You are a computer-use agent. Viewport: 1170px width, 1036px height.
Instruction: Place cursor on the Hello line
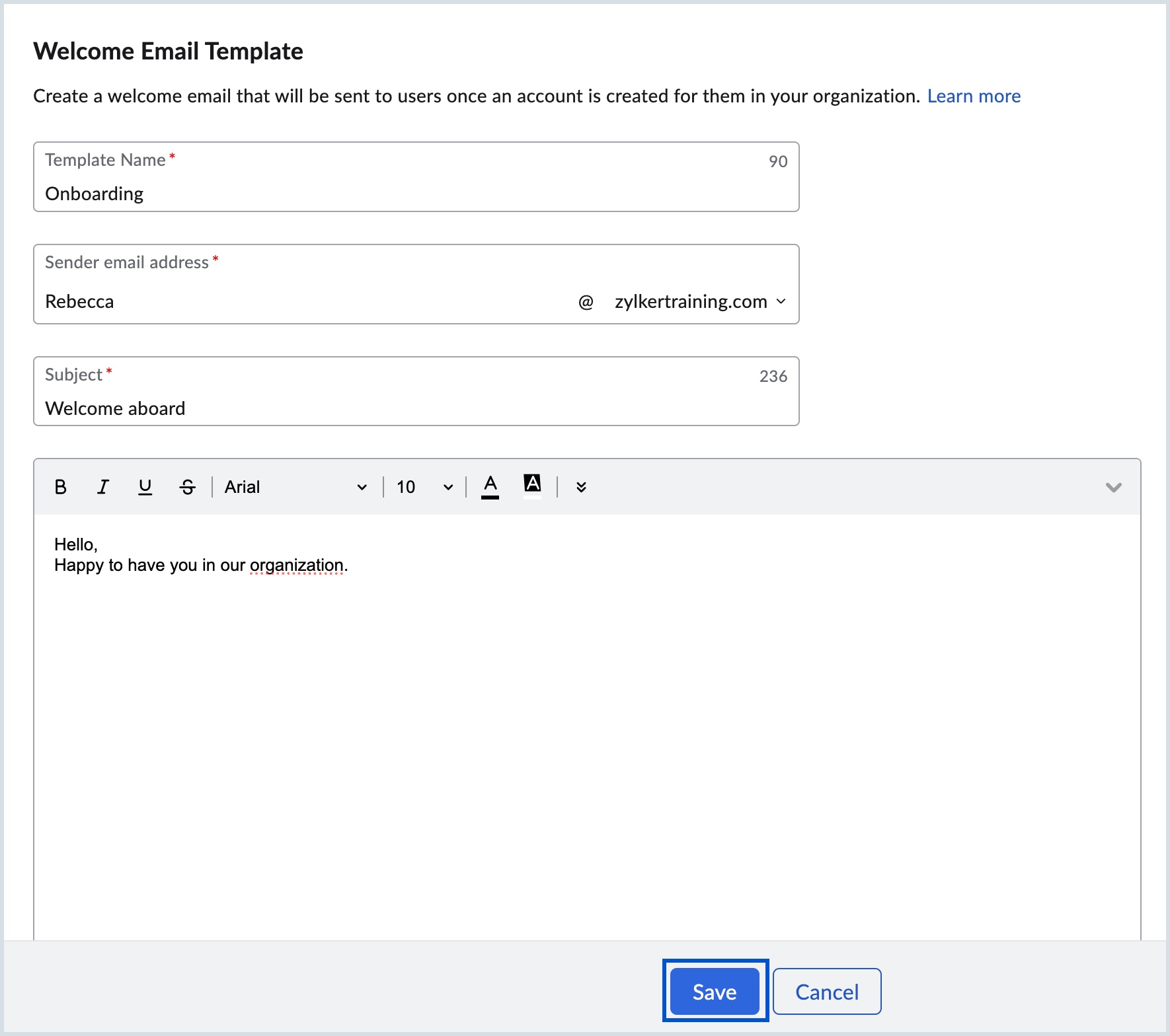click(76, 544)
